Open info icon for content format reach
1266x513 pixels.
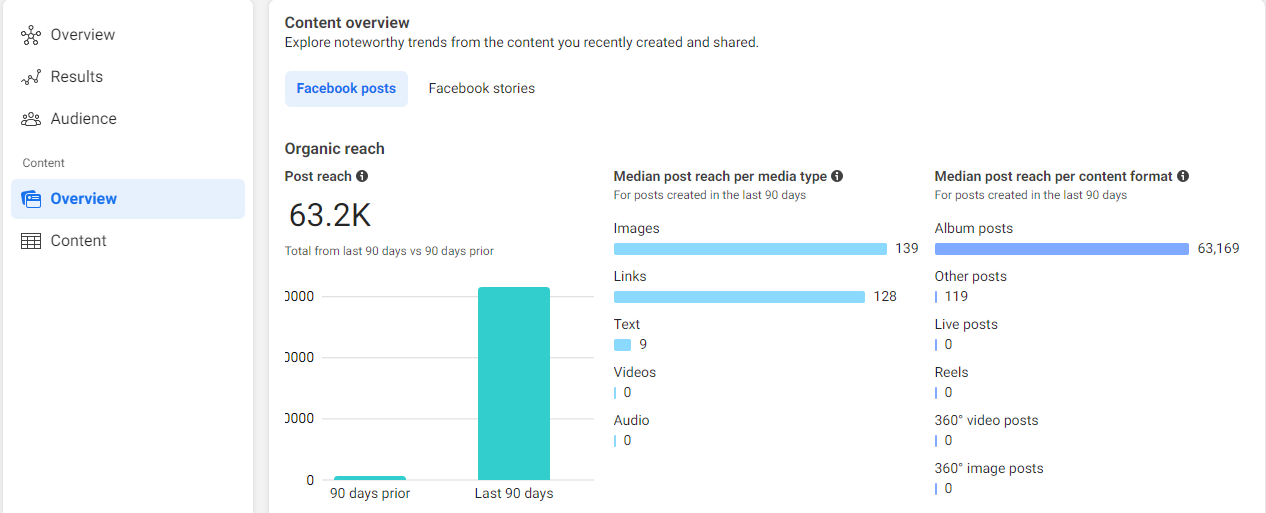pyautogui.click(x=1183, y=176)
